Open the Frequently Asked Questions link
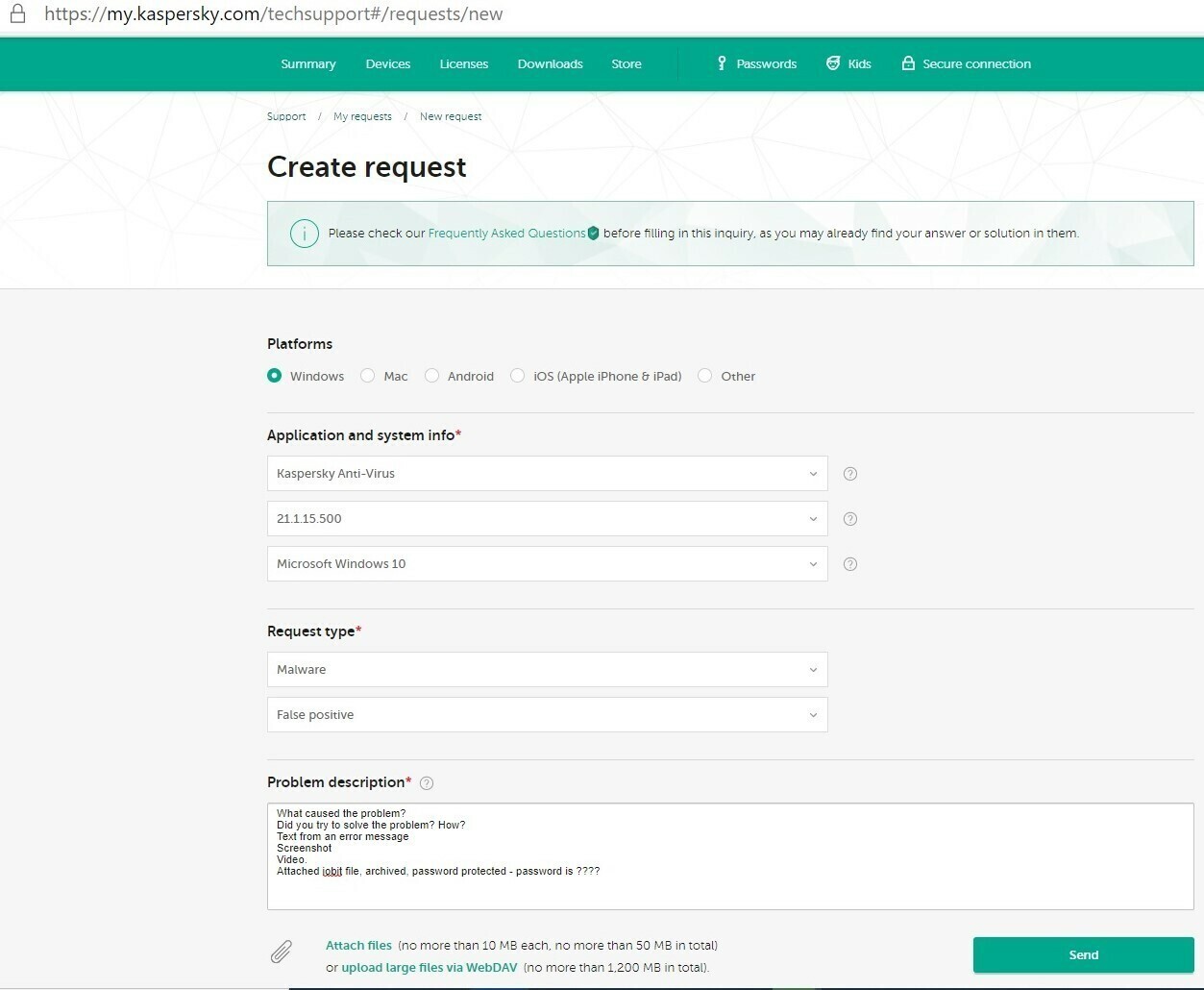The width and height of the screenshot is (1204, 990). [506, 234]
